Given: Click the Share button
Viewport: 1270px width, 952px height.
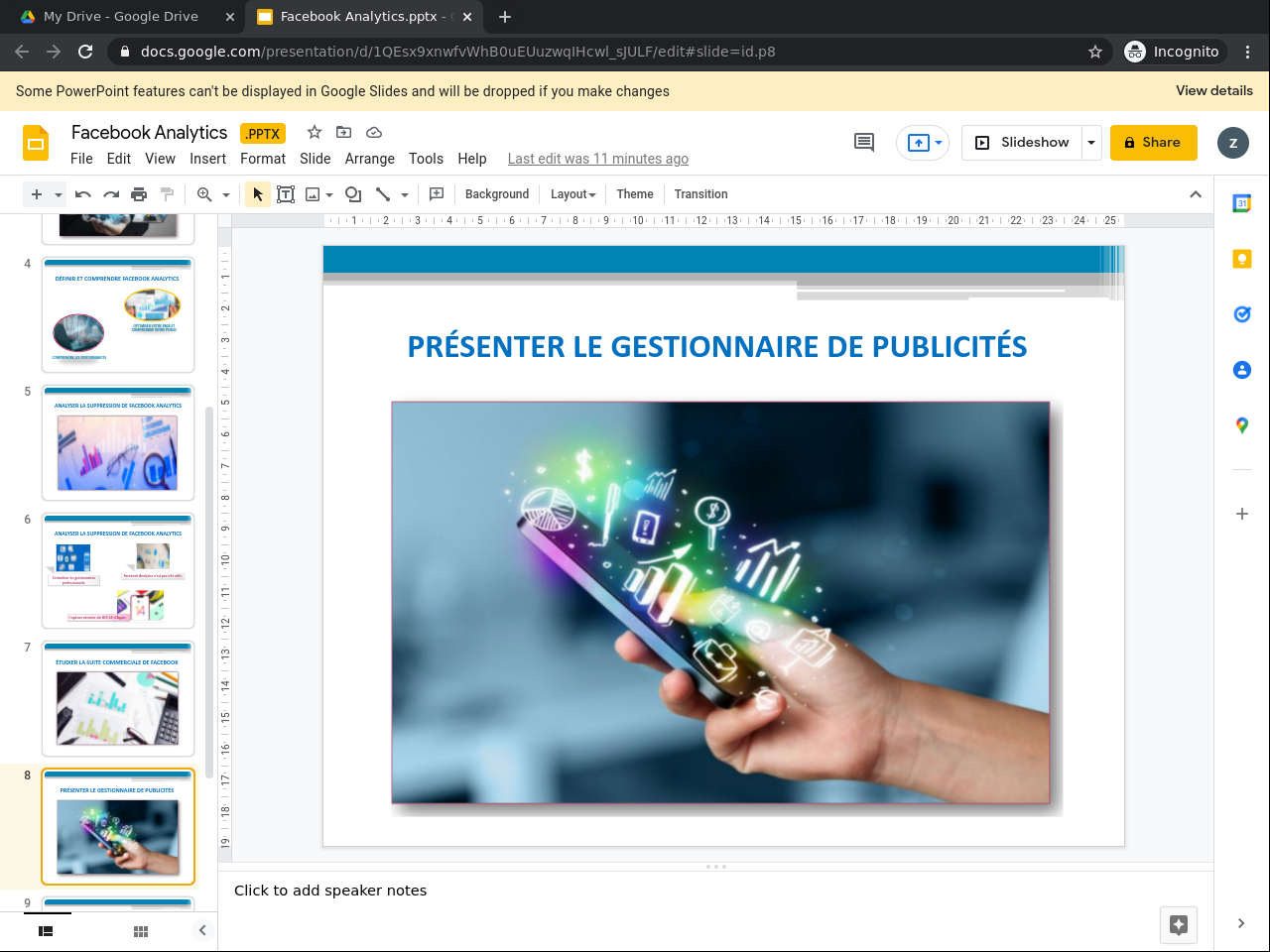Looking at the screenshot, I should (1154, 143).
